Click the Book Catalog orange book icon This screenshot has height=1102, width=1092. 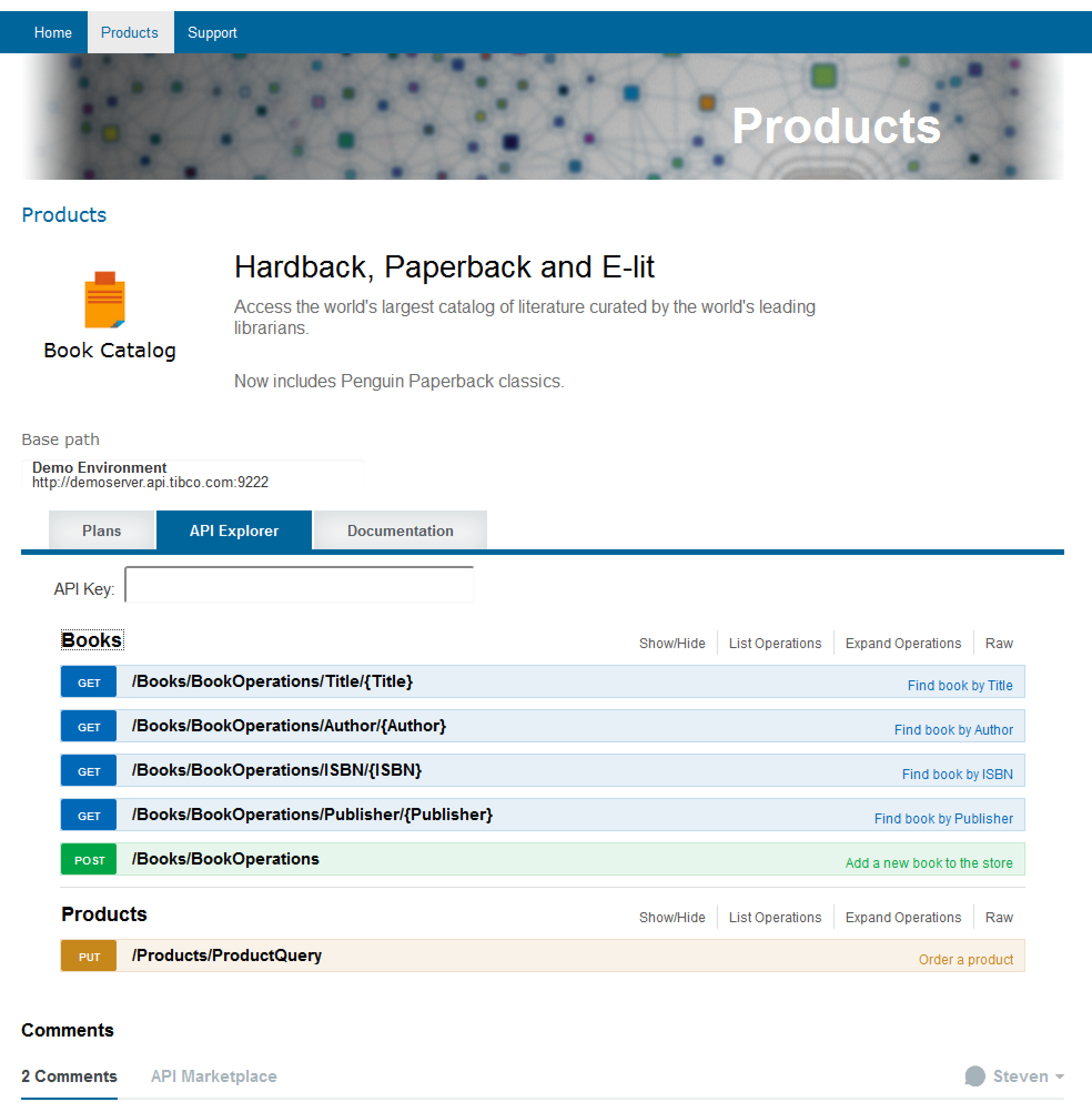click(105, 300)
